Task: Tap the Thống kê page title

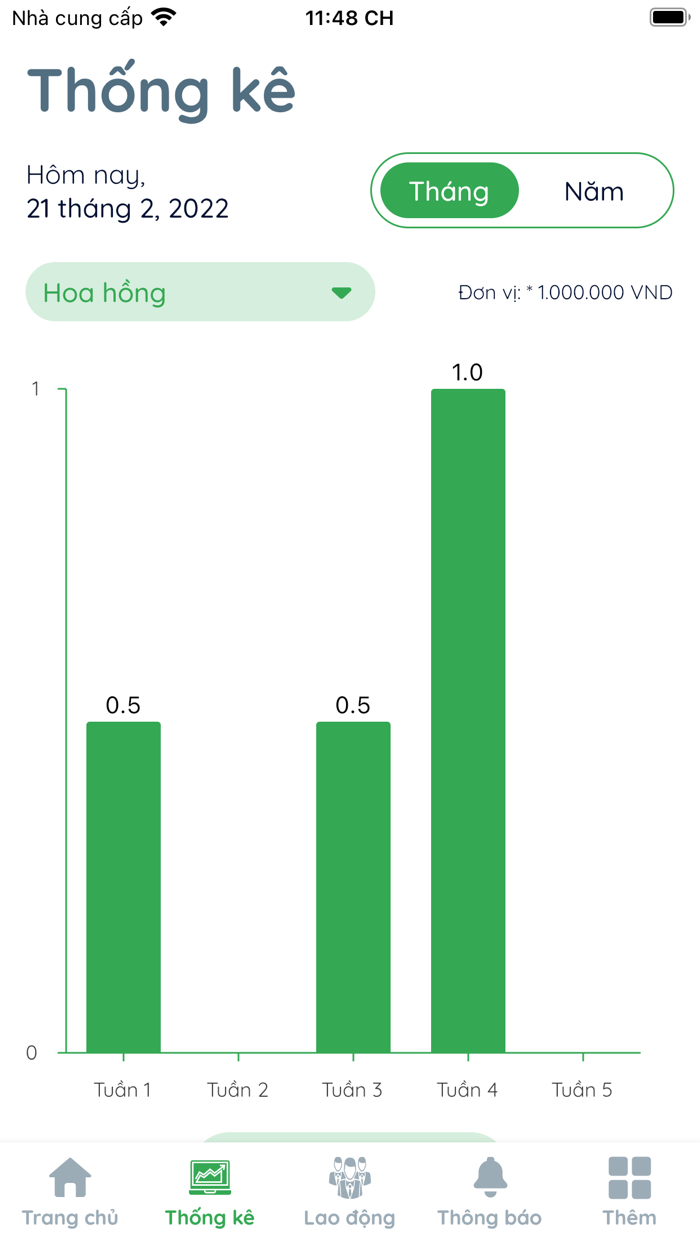Action: 161,91
